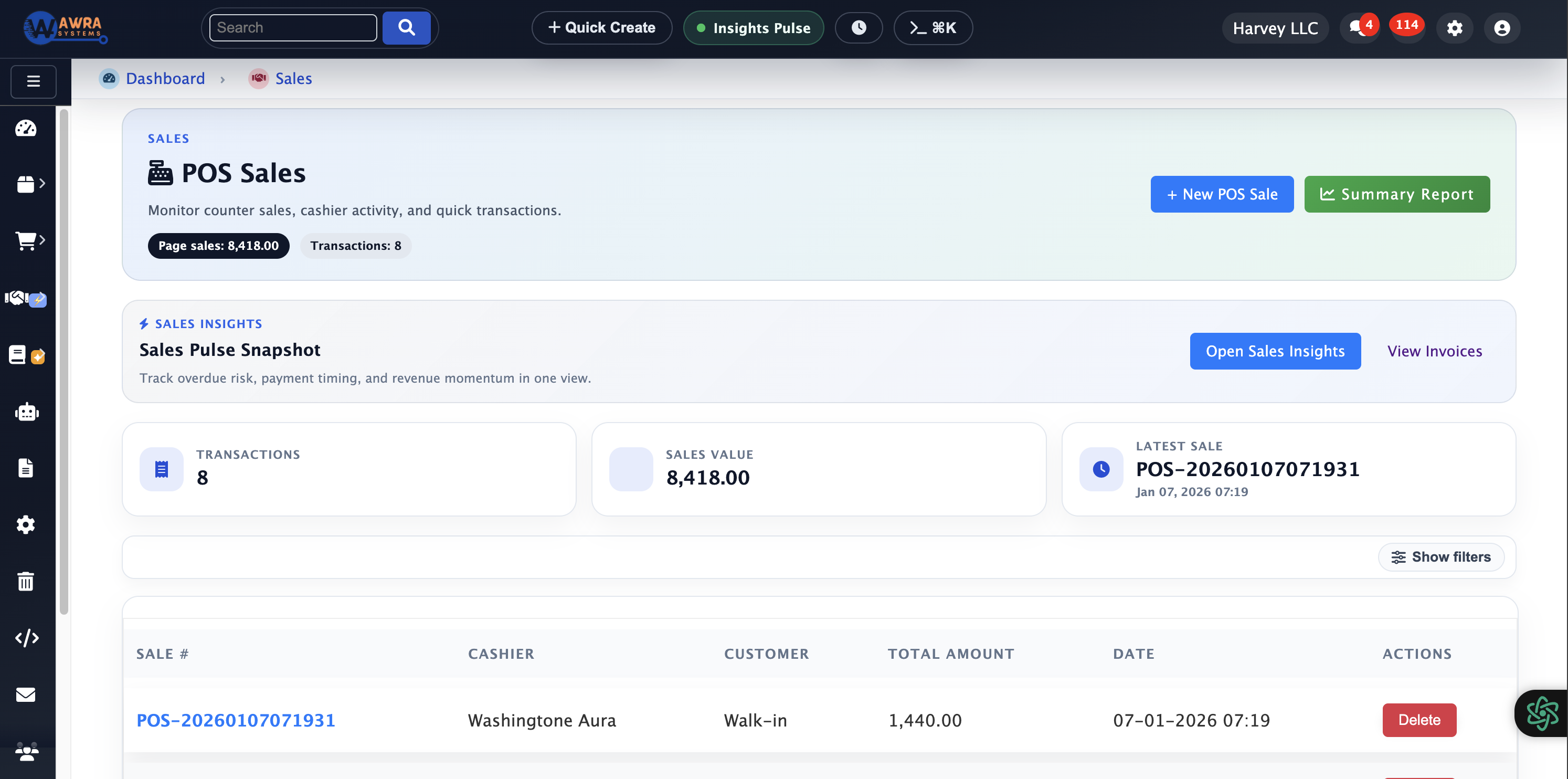Click the trash bin sidebar icon
Image resolution: width=1568 pixels, height=779 pixels.
pyautogui.click(x=26, y=581)
